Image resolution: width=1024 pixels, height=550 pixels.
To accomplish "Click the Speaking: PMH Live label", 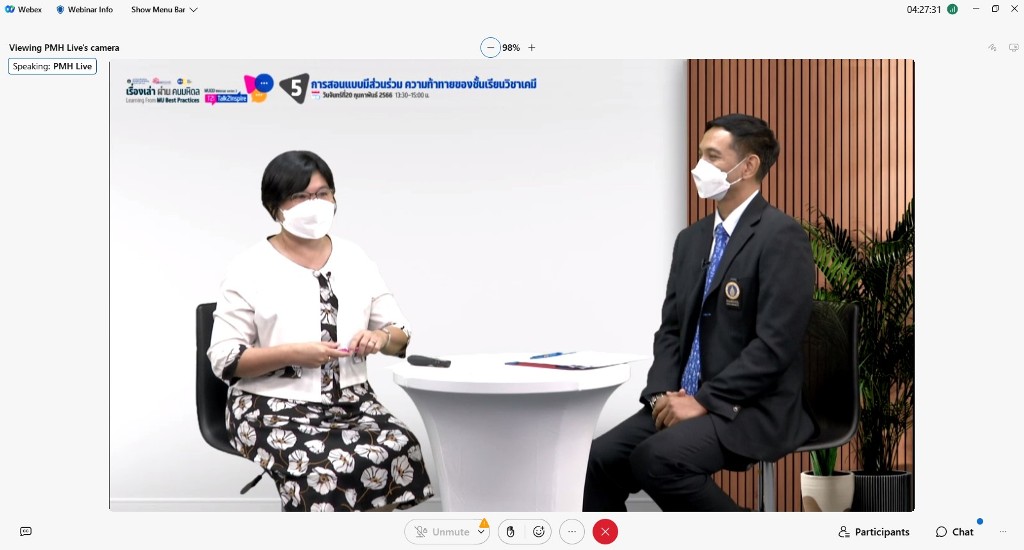I will pyautogui.click(x=52, y=67).
